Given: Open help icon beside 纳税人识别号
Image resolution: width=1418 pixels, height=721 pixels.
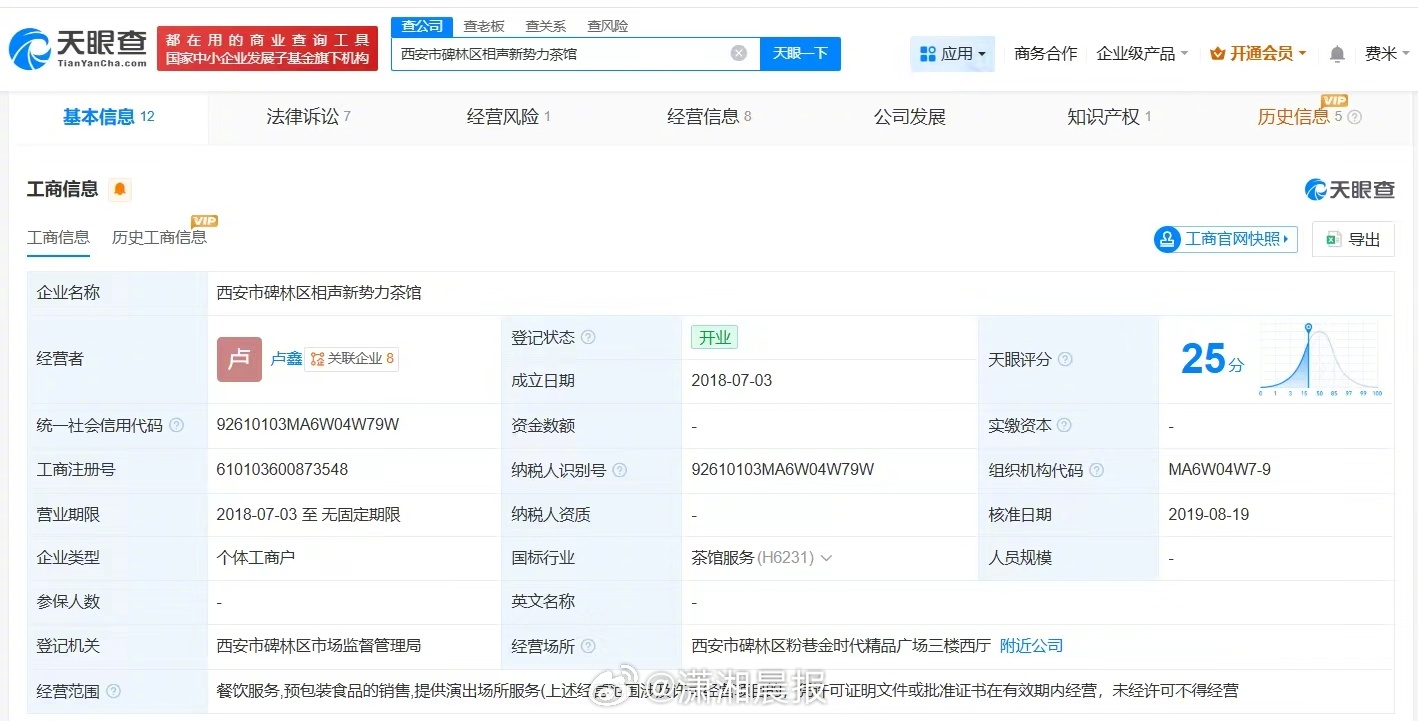Looking at the screenshot, I should coord(620,470).
